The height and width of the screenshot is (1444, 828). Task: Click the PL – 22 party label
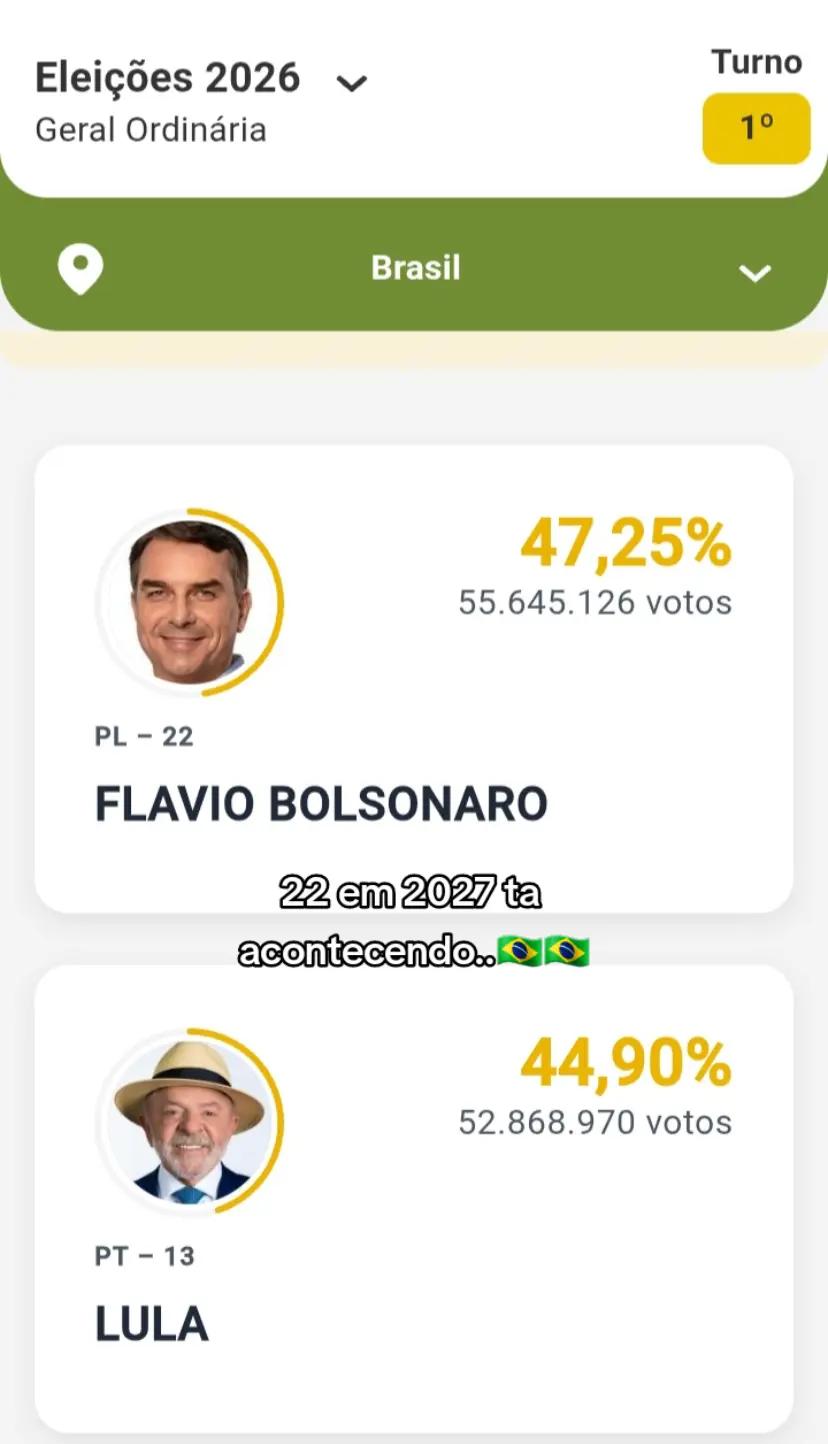(x=144, y=737)
